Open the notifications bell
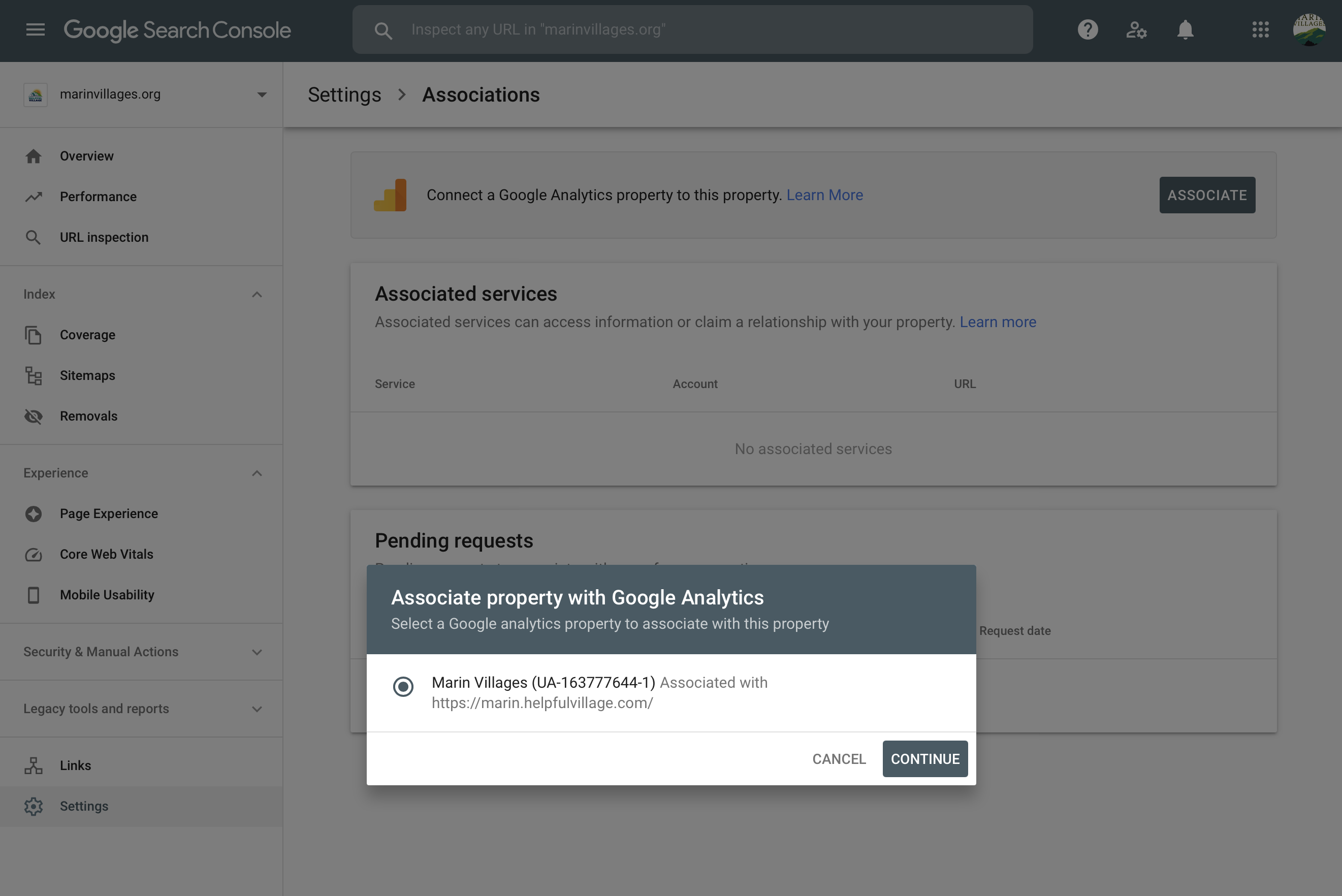 pos(1186,29)
